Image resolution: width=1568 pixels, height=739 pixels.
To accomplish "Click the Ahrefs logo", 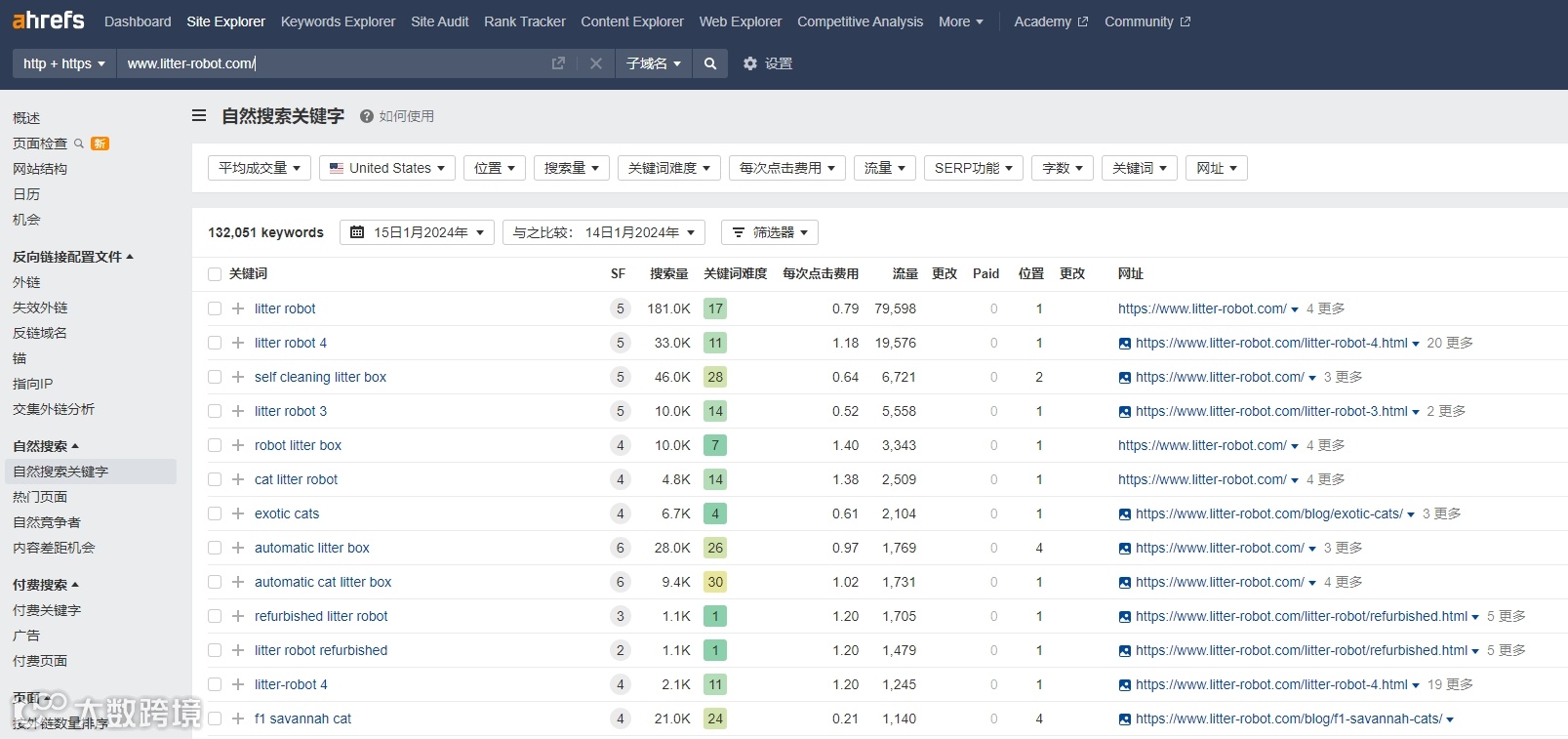I will click(x=48, y=20).
